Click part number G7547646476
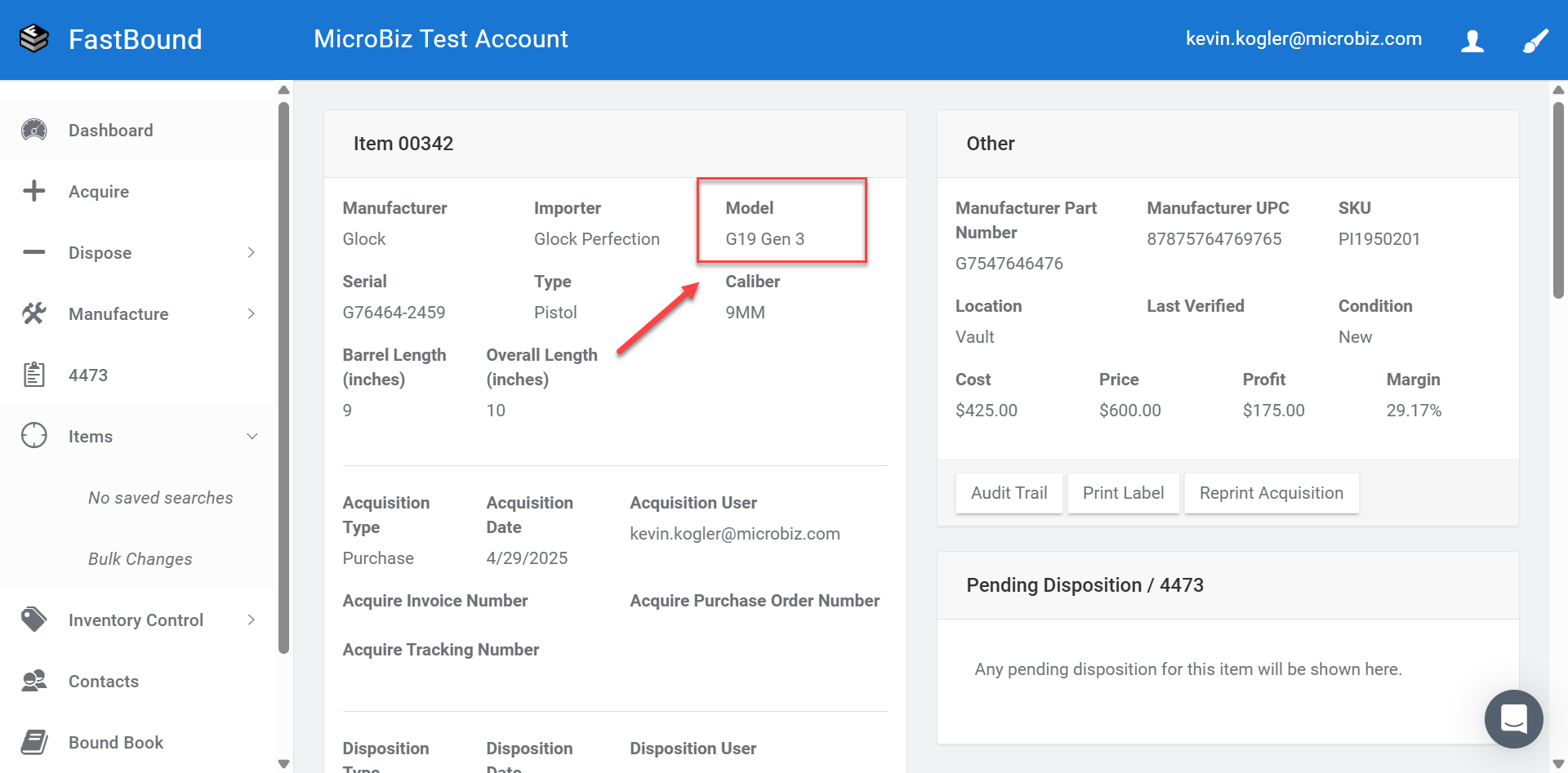 tap(1009, 264)
